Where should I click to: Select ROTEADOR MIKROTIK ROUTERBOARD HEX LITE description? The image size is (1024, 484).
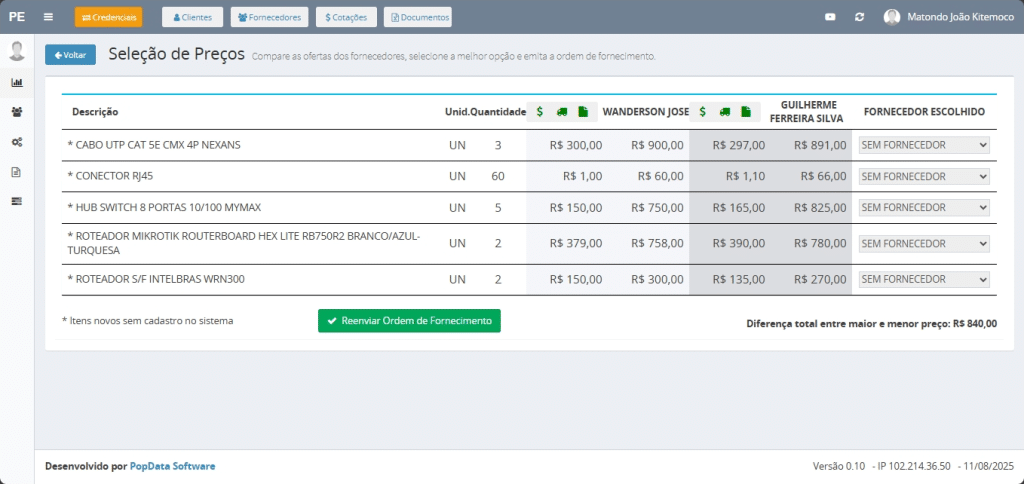click(x=244, y=244)
